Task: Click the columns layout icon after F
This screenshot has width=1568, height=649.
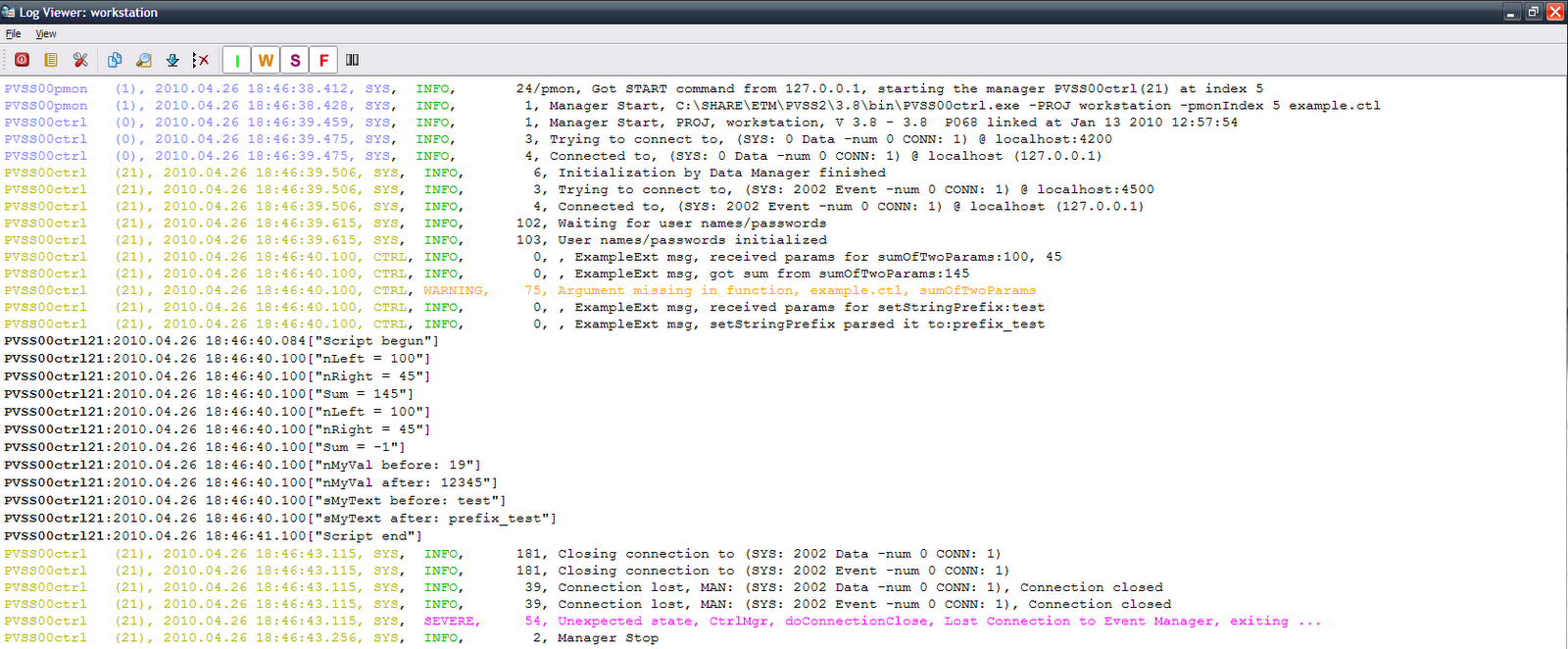Action: tap(353, 60)
